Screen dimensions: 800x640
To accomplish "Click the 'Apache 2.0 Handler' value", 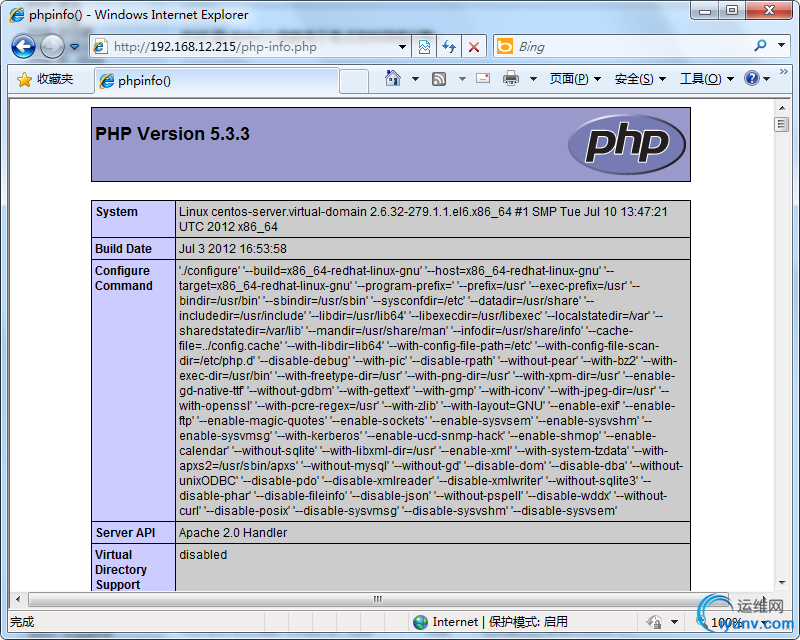I will 233,533.
